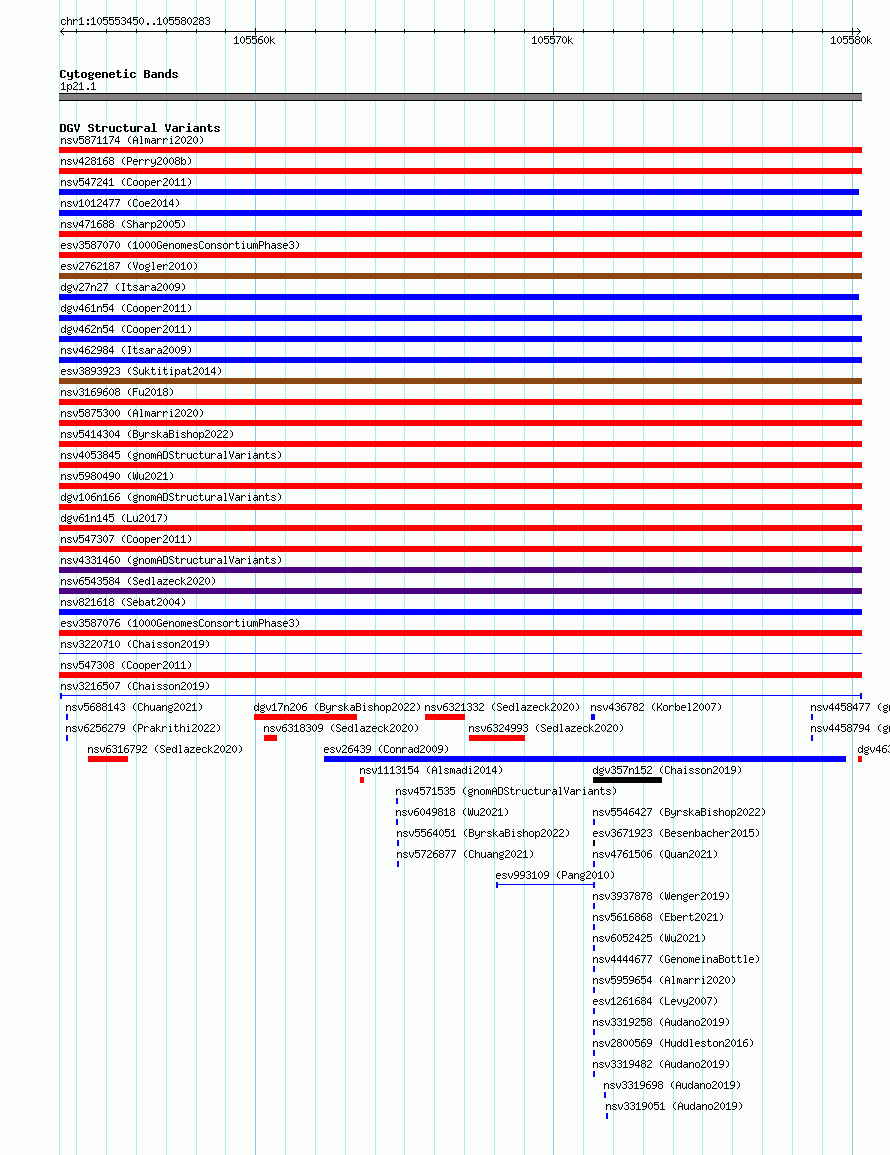The image size is (890, 1155).
Task: Open the nsv3216507 (Chaisson2019) entry
Action: click(135, 686)
